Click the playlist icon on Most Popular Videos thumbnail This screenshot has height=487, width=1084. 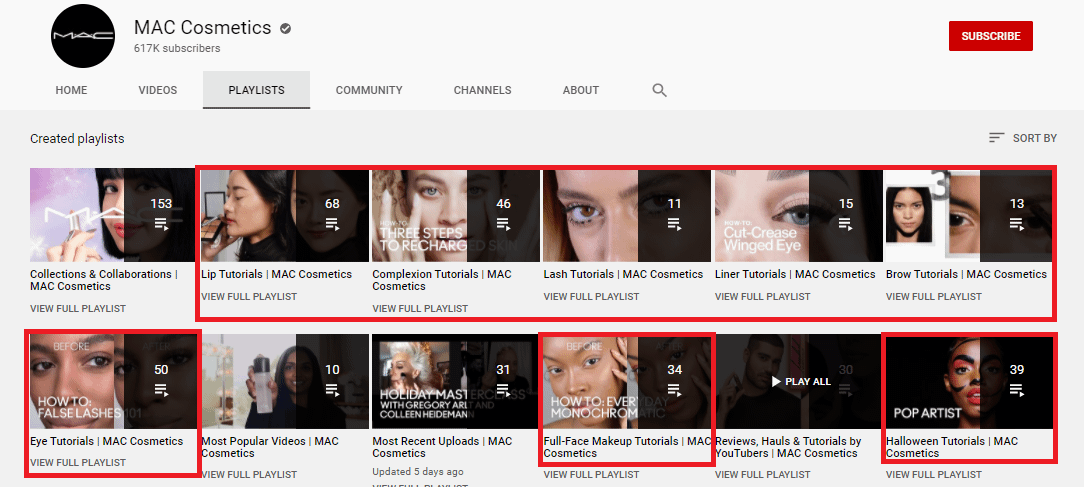pos(333,389)
